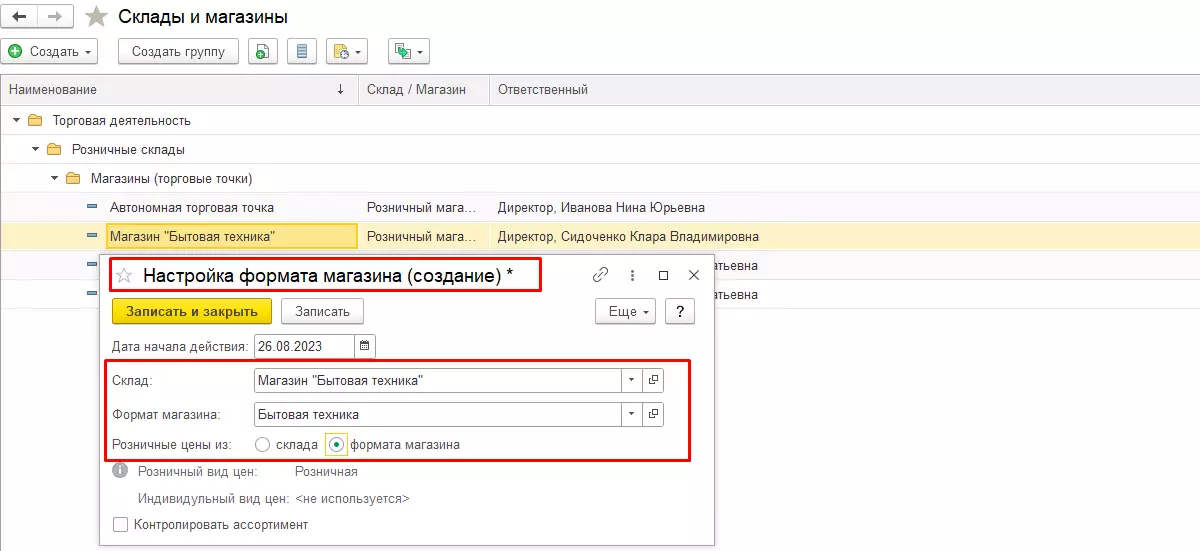
Task: Add Склады и магазины to favorites star
Action: point(96,17)
